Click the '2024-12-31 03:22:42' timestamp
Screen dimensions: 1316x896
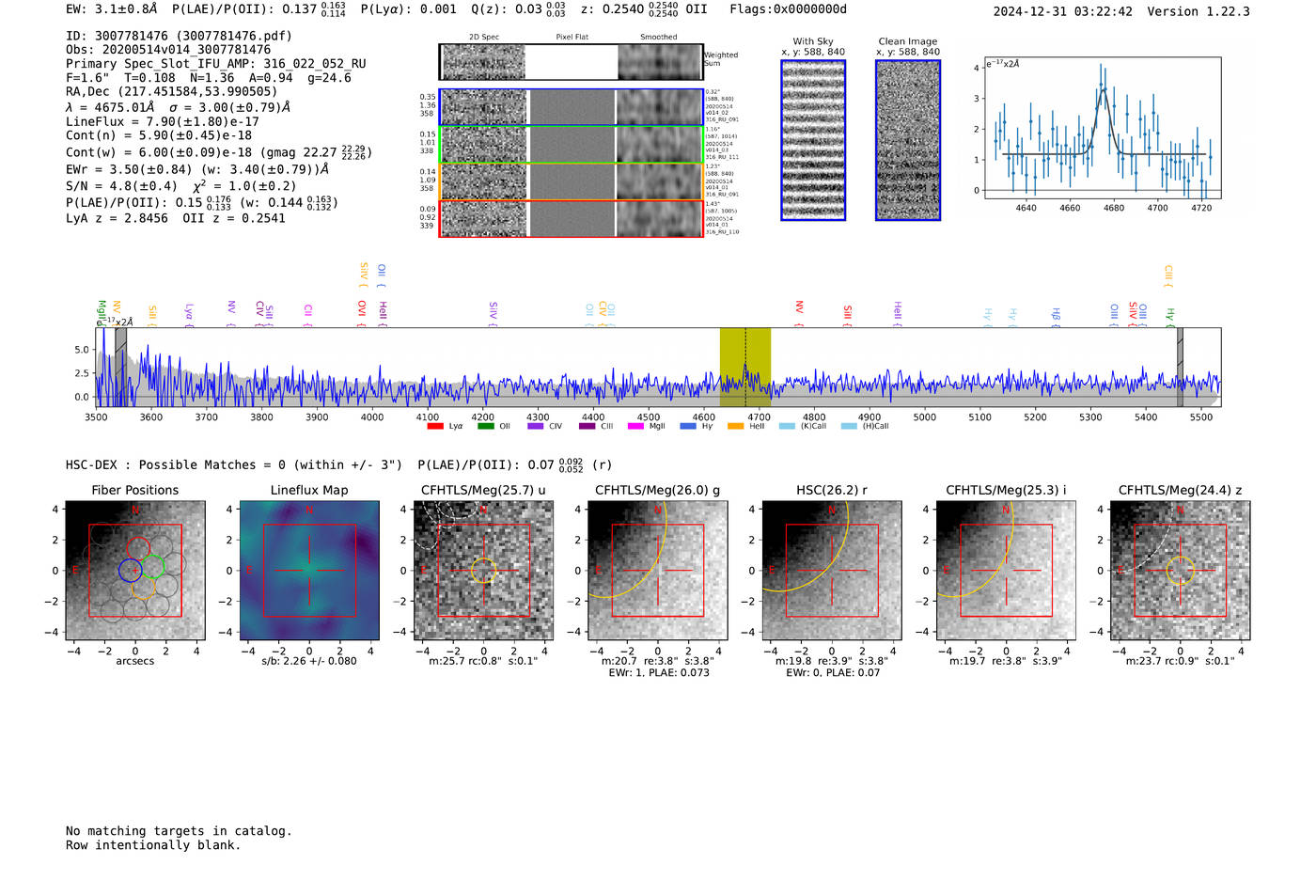point(1062,11)
